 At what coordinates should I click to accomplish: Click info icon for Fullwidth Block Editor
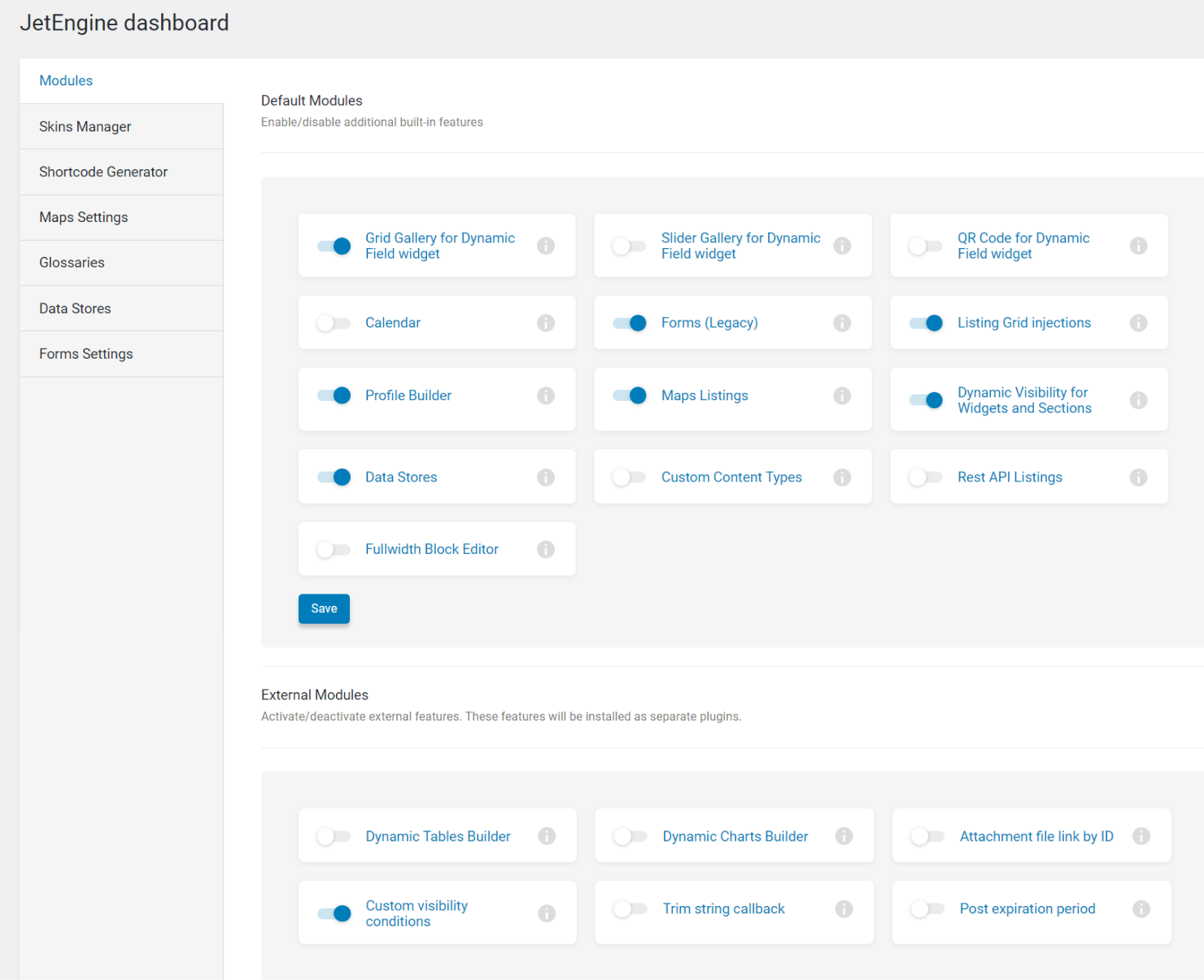coord(546,550)
